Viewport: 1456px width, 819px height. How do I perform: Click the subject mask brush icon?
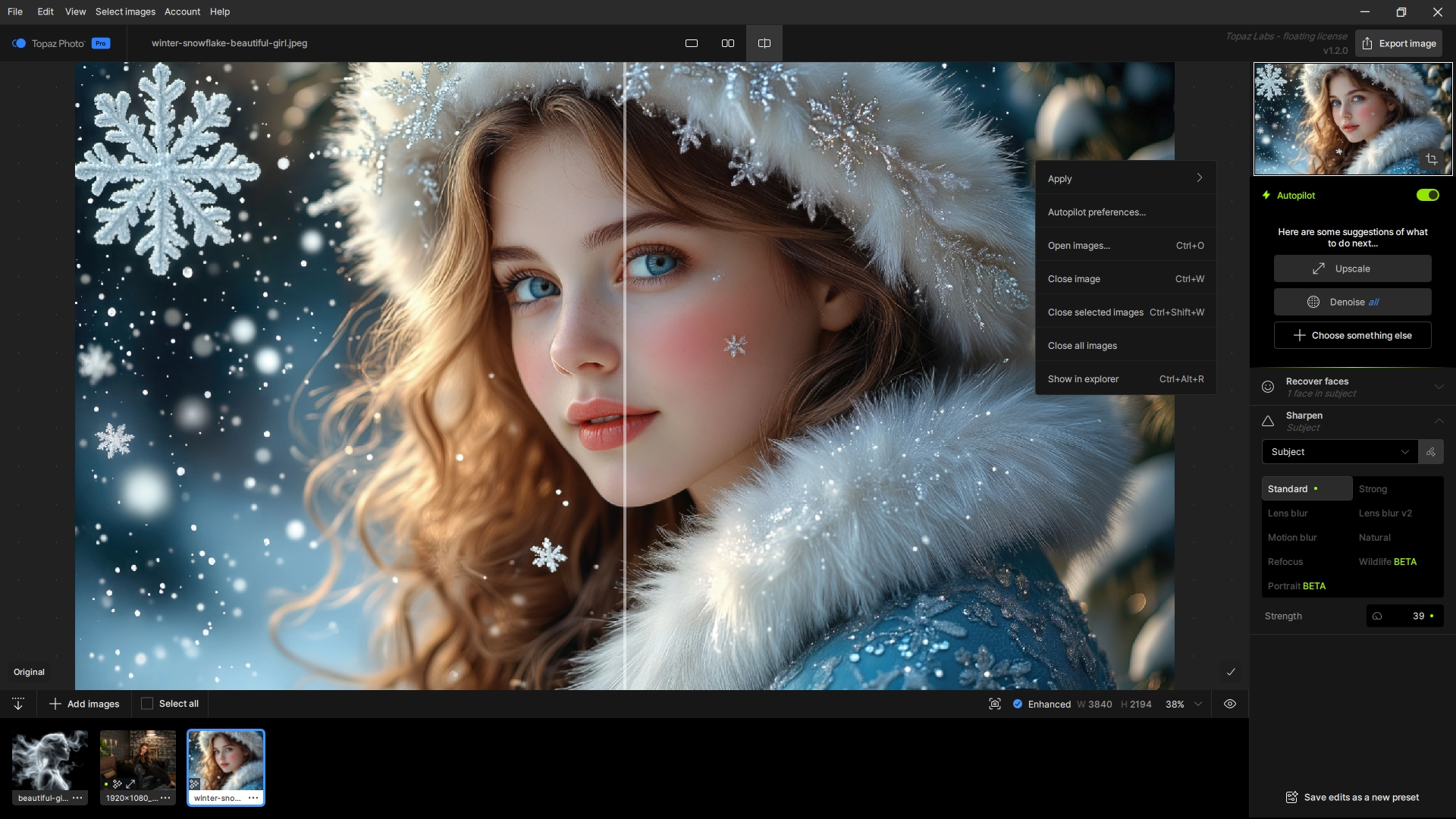[1430, 452]
